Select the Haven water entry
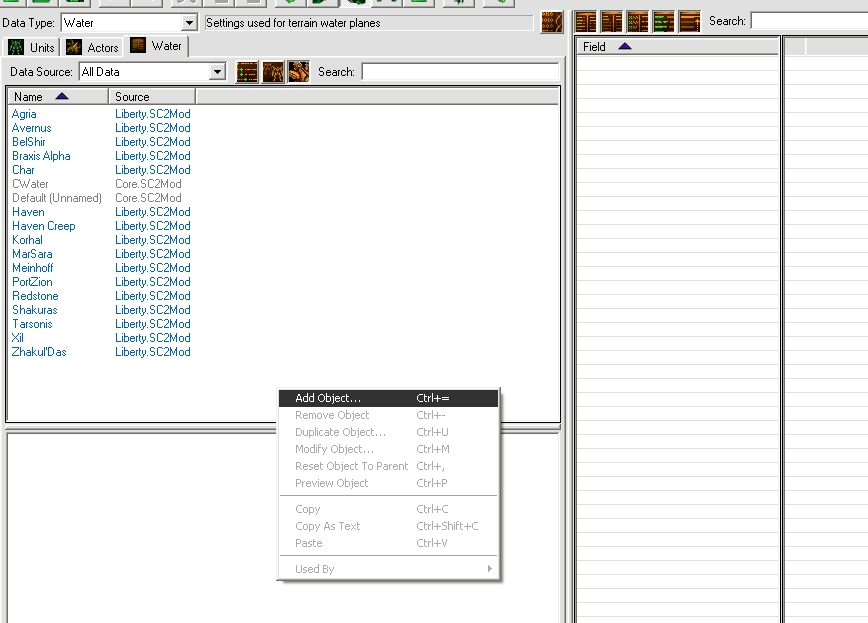This screenshot has height=623, width=868. [28, 212]
